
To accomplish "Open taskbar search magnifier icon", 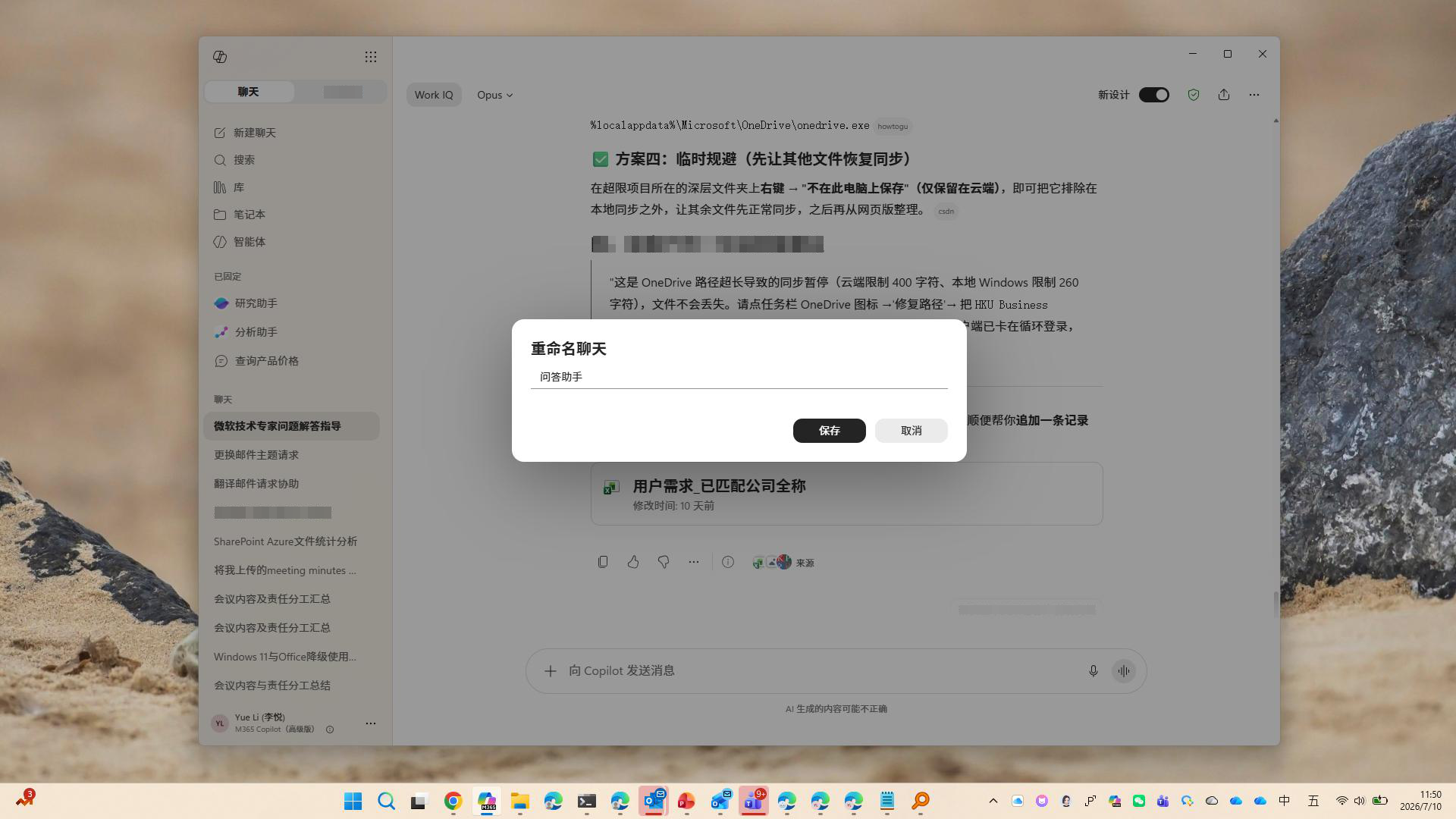I will coord(387,801).
